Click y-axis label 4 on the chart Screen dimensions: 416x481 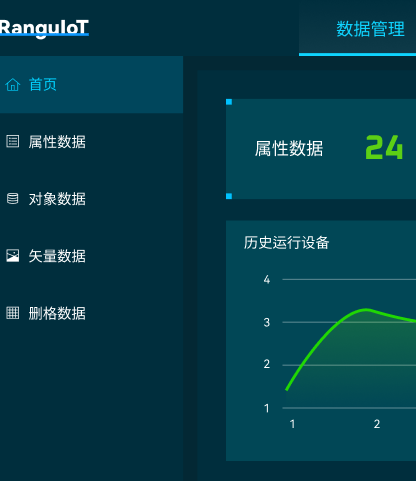tap(267, 279)
